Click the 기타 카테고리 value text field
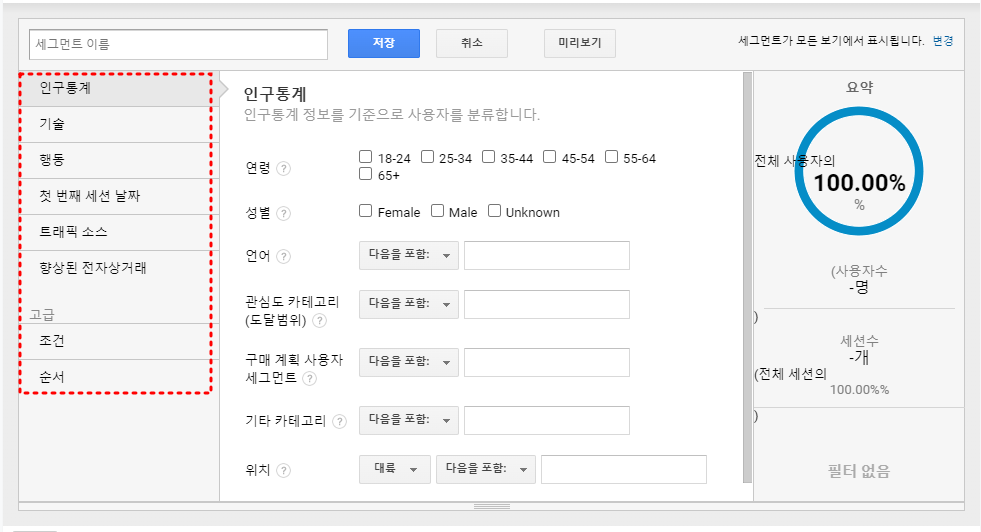The height and width of the screenshot is (532, 981). (x=547, y=421)
